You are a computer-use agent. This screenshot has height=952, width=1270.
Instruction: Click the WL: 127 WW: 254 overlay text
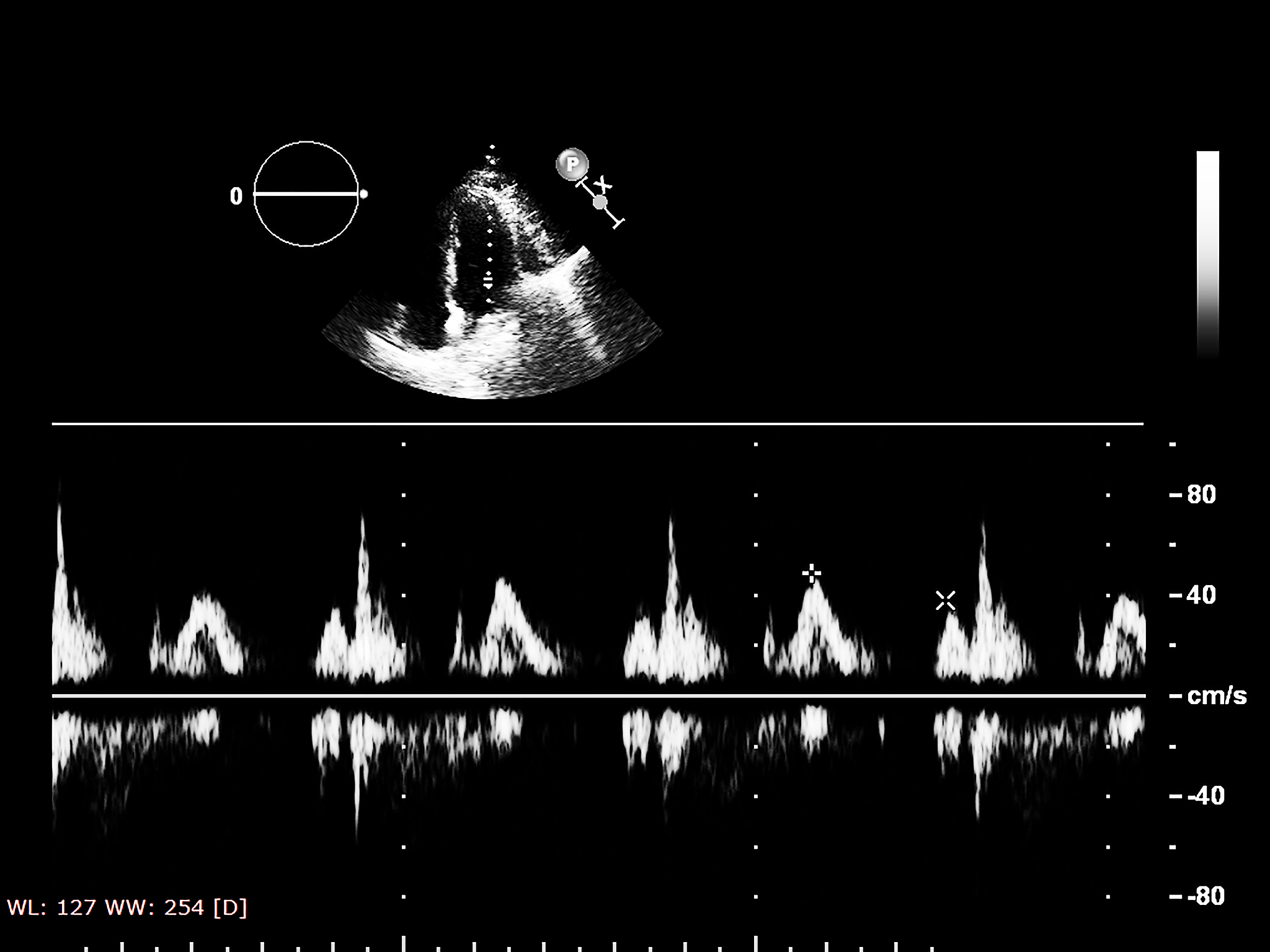[x=127, y=907]
